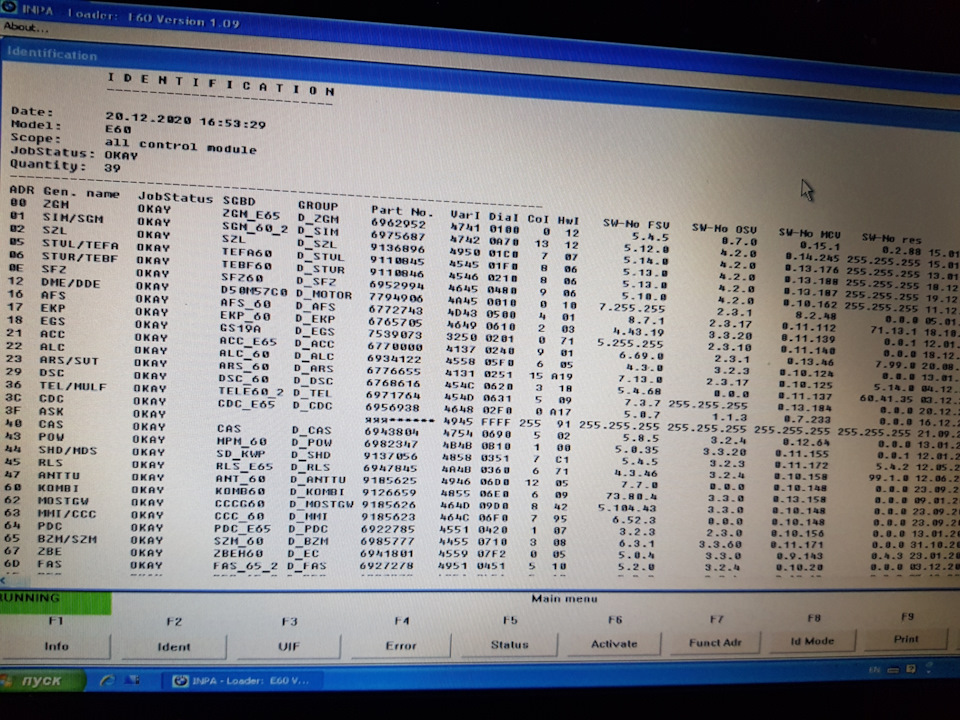Screen dimensions: 960x720
Task: Click the INPA Loader taskbar item
Action: tap(244, 680)
